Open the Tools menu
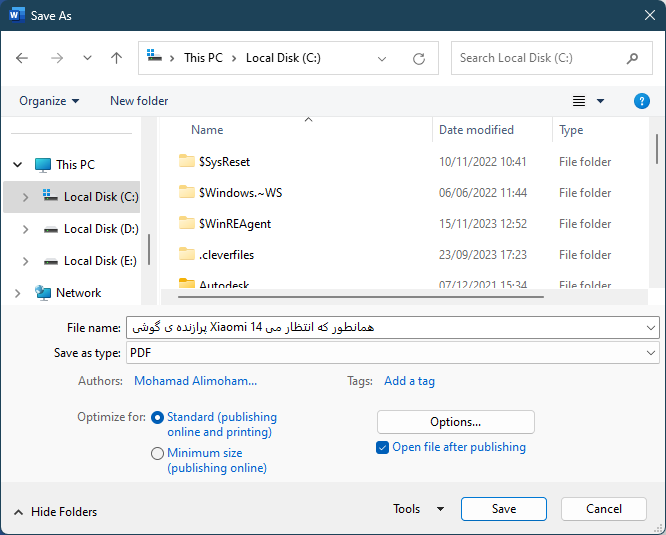Image resolution: width=666 pixels, height=535 pixels. click(418, 509)
